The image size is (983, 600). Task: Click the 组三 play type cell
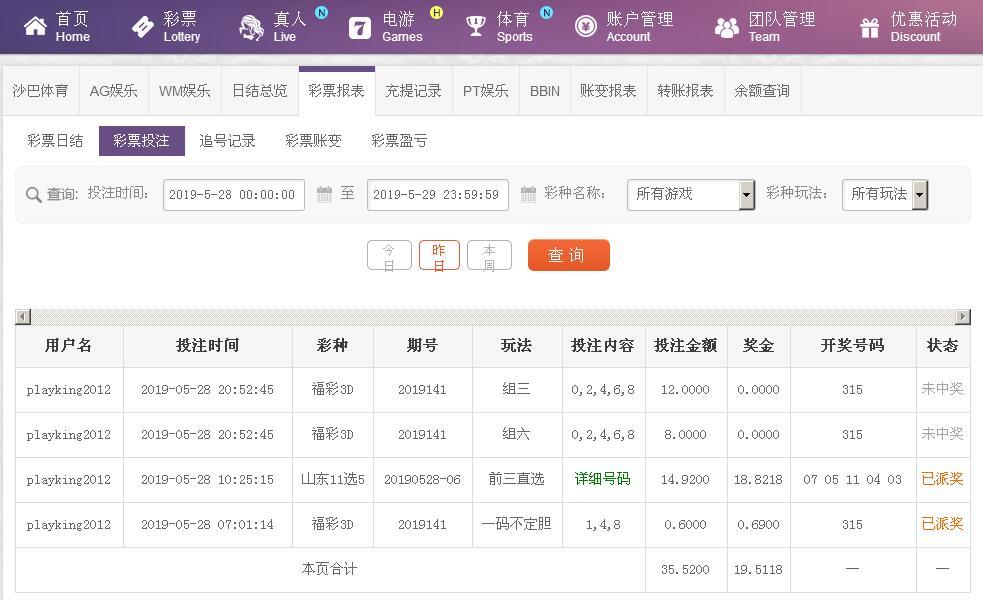coord(517,389)
